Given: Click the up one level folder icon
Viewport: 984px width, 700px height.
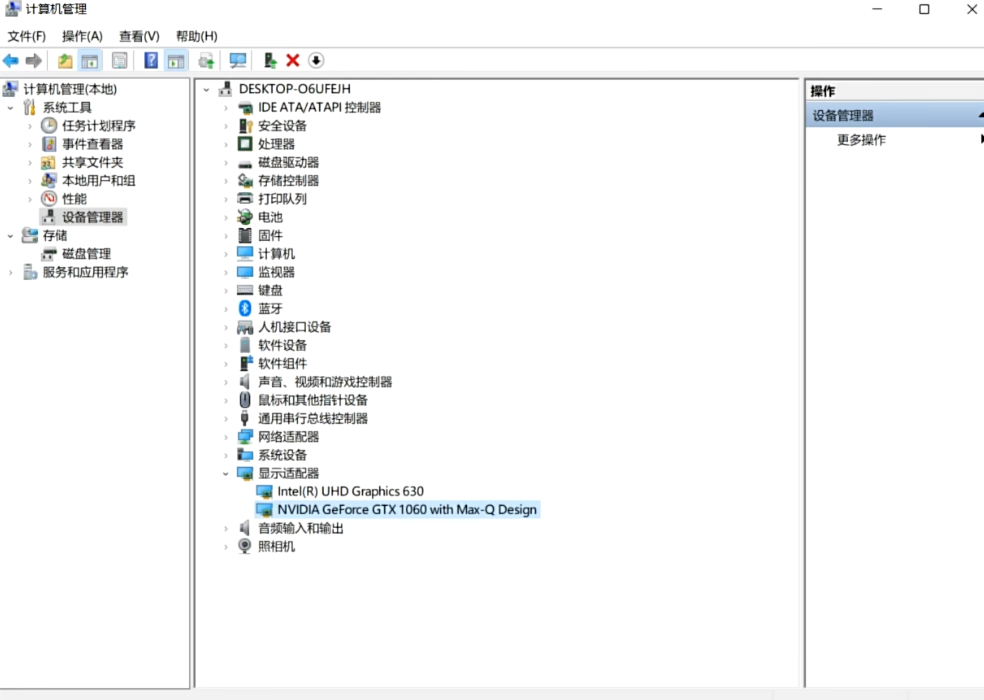Looking at the screenshot, I should (x=65, y=61).
